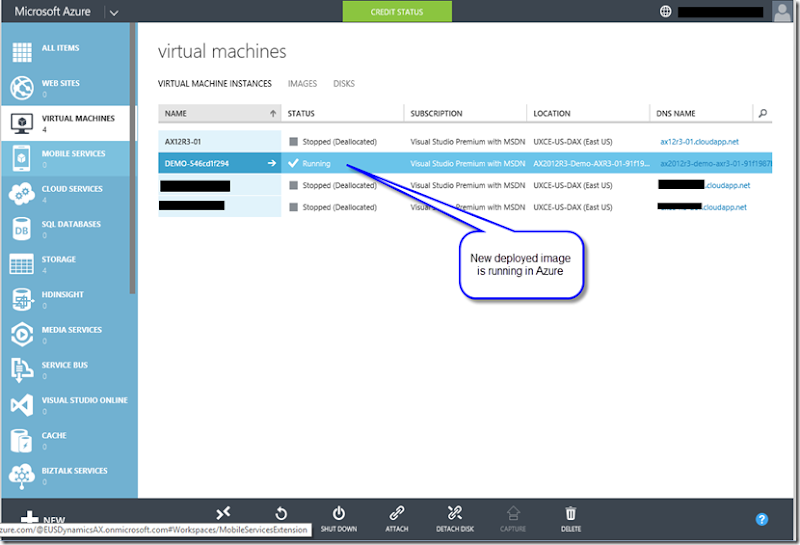800x545 pixels.
Task: Delete the selected virtual machine
Action: tap(571, 517)
